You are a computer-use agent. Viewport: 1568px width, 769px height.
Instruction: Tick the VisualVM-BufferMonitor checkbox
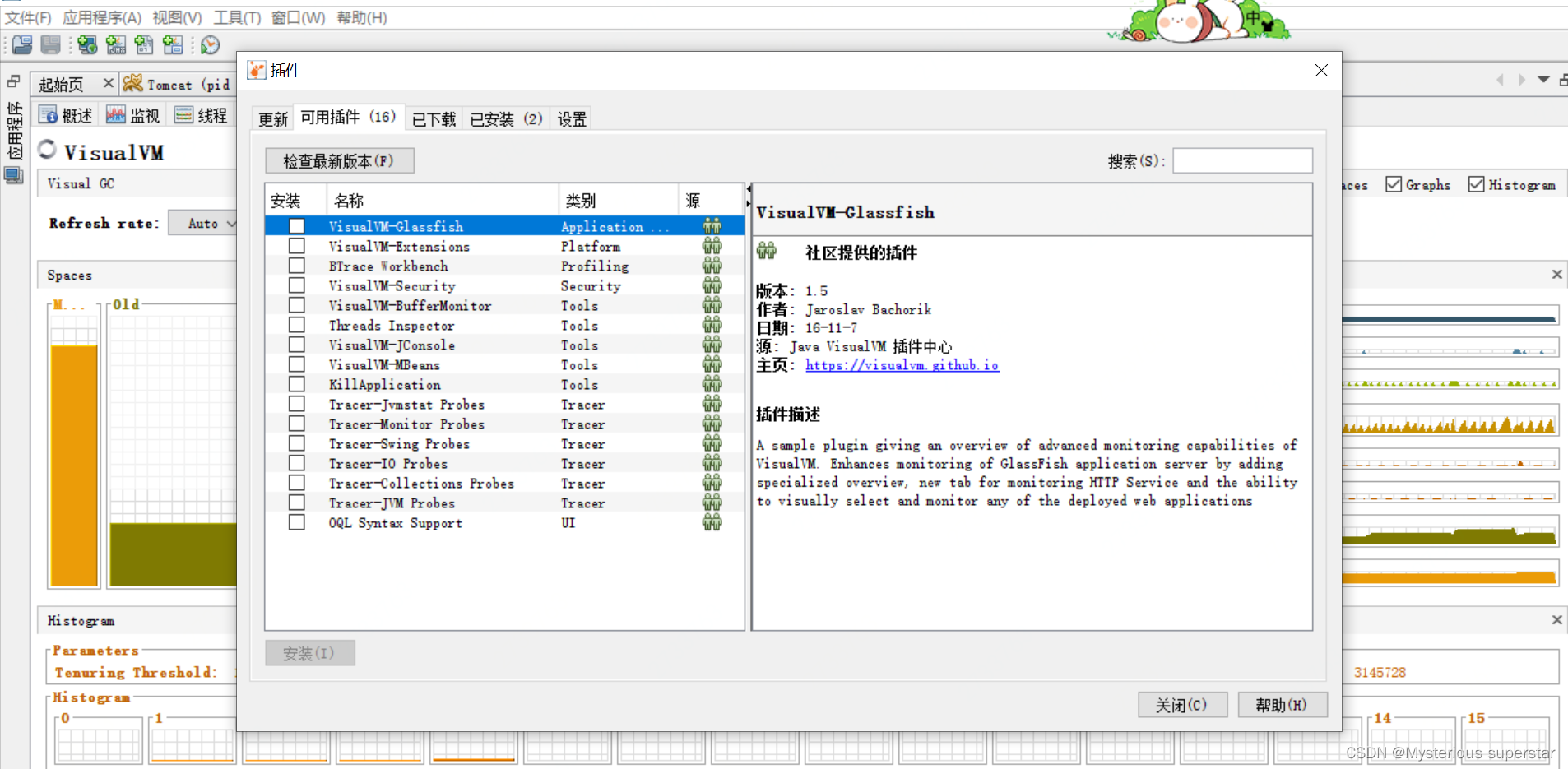point(297,305)
